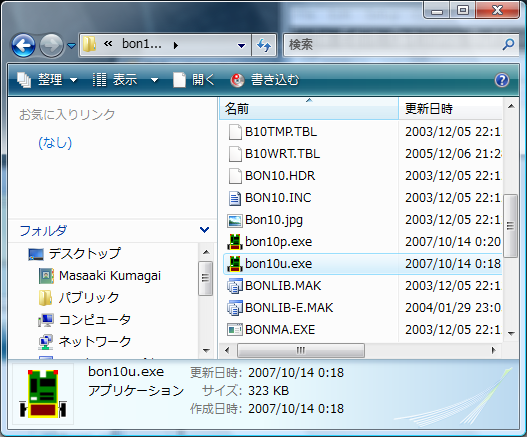Image resolution: width=527 pixels, height=437 pixels.
Task: Go back with the blue arrow button
Action: click(x=24, y=45)
